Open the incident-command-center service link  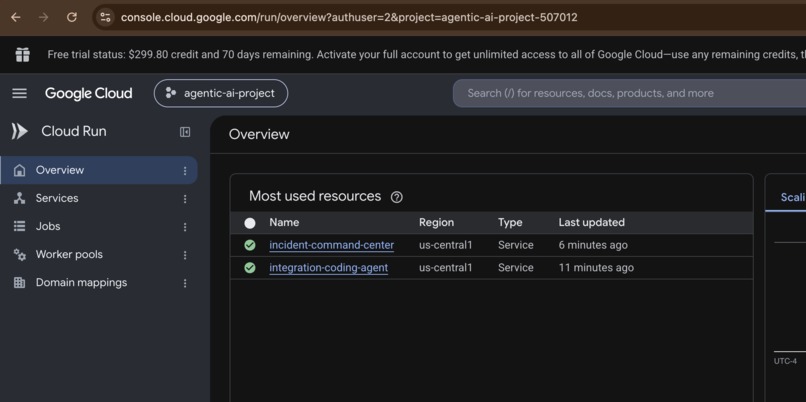point(332,245)
